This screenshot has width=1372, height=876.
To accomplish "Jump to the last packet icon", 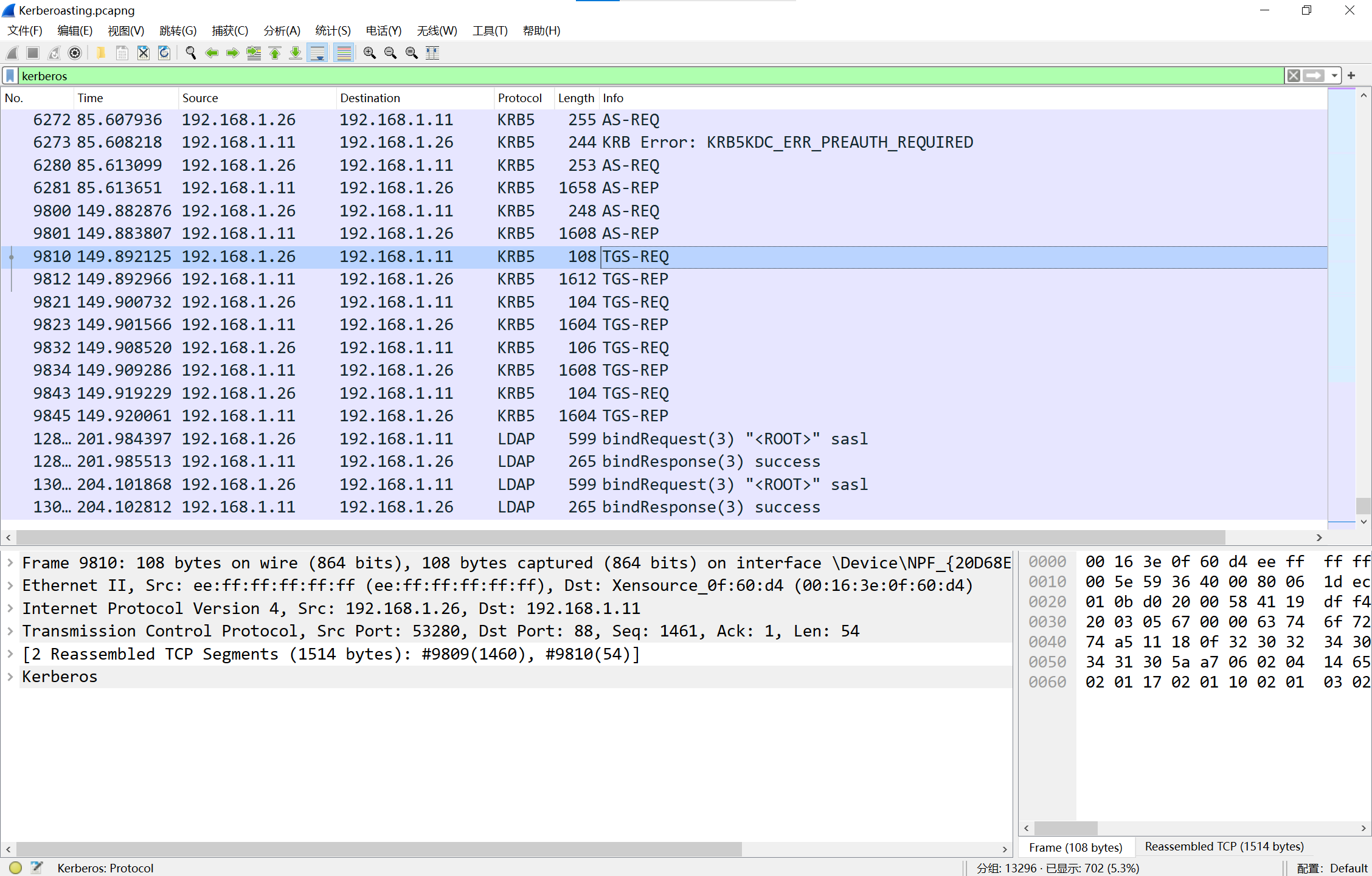I will 296,53.
